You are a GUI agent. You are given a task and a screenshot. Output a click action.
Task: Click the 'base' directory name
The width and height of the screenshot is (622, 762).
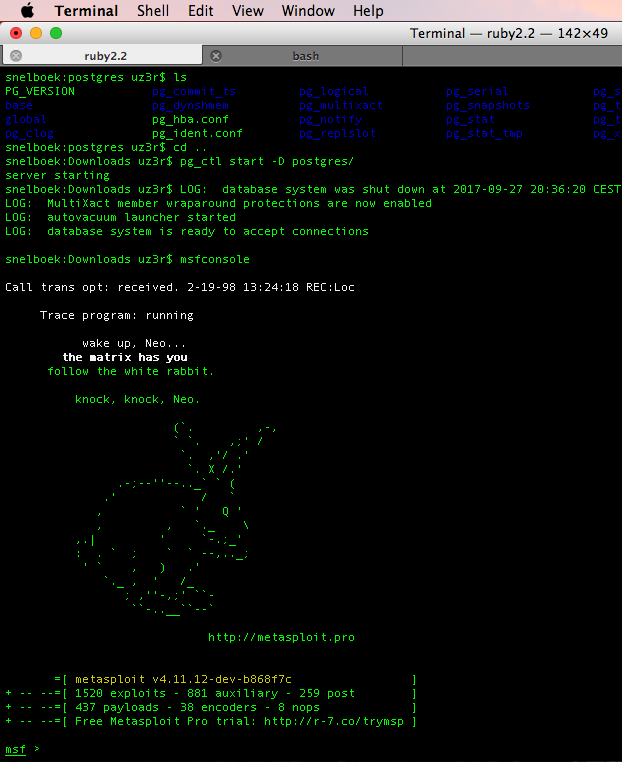(19, 105)
